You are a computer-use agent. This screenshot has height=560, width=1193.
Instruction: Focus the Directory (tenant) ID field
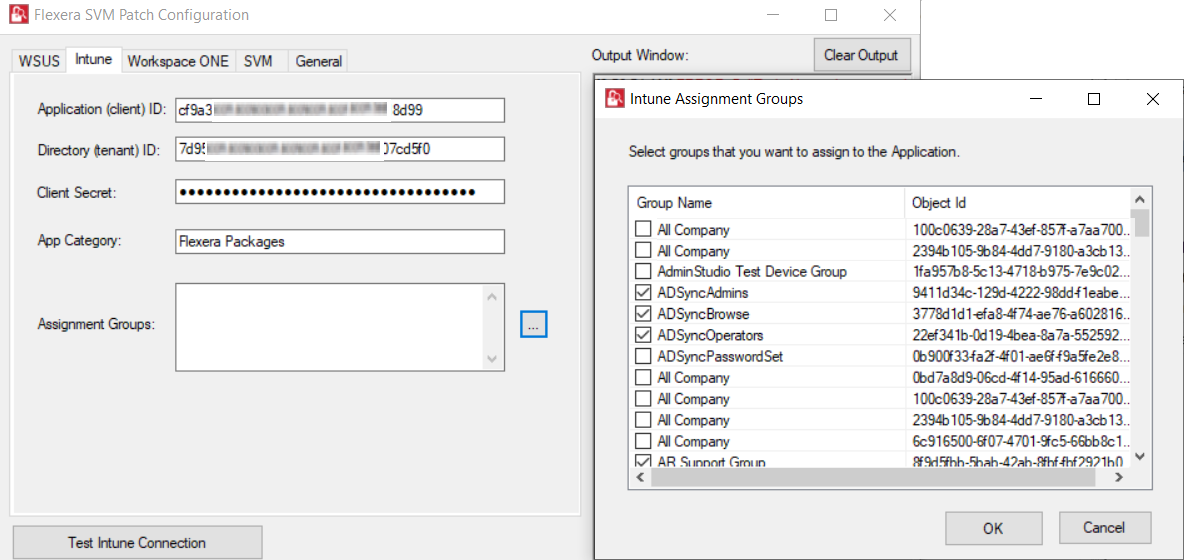(339, 149)
